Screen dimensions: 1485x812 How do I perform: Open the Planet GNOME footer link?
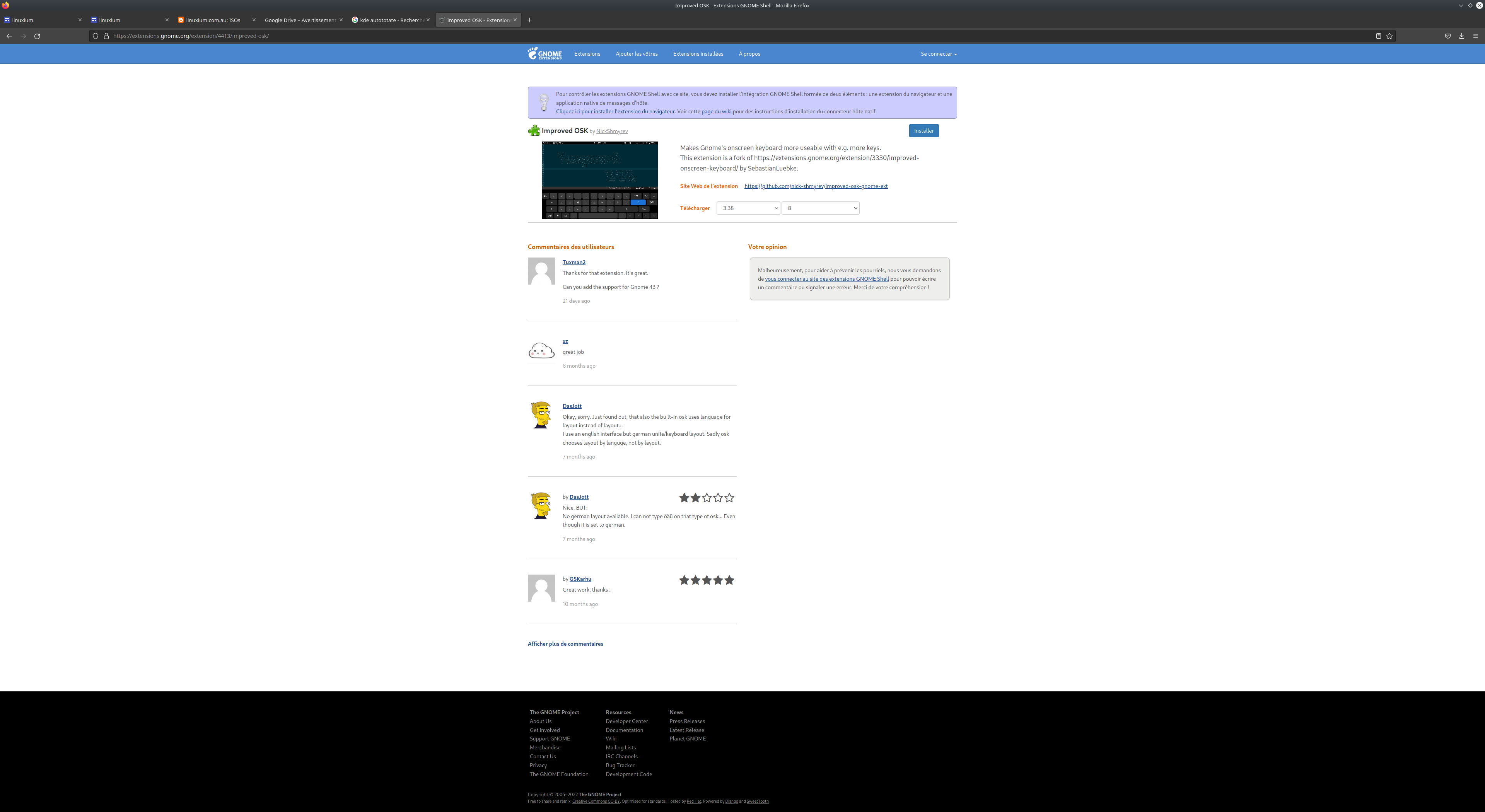click(687, 738)
